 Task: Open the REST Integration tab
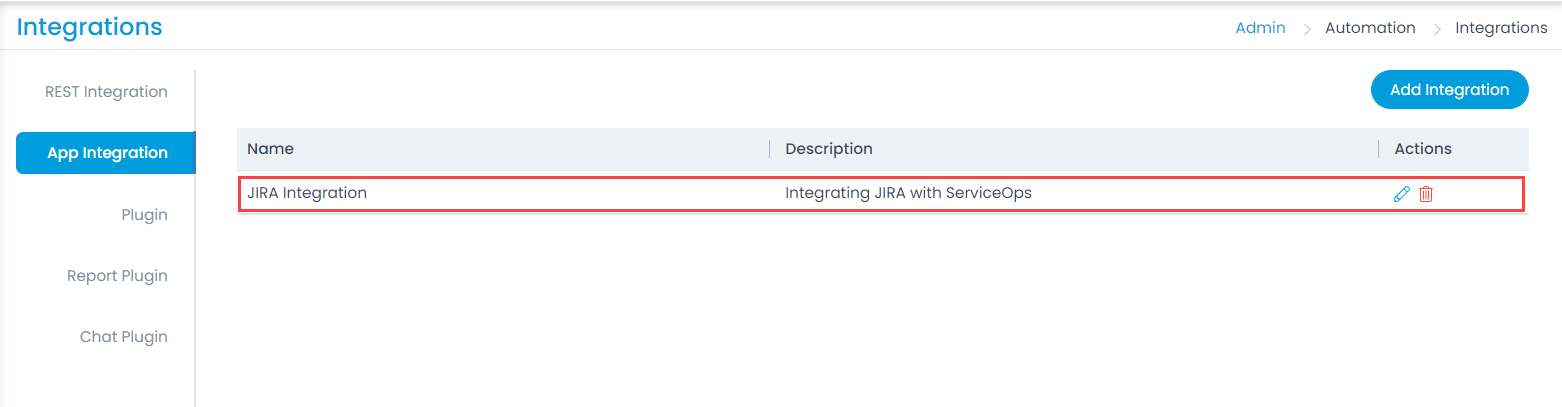tap(106, 92)
